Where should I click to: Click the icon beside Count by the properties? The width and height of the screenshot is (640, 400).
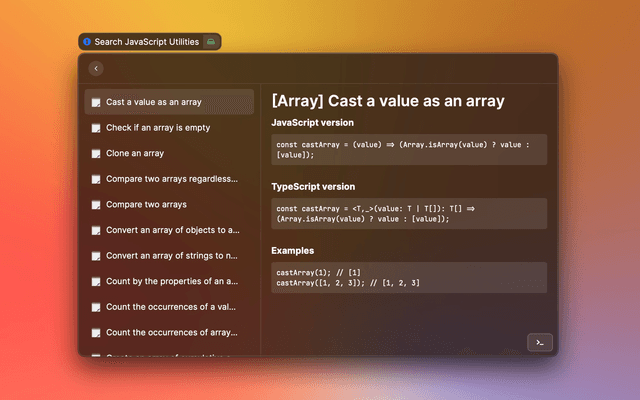tap(96, 281)
